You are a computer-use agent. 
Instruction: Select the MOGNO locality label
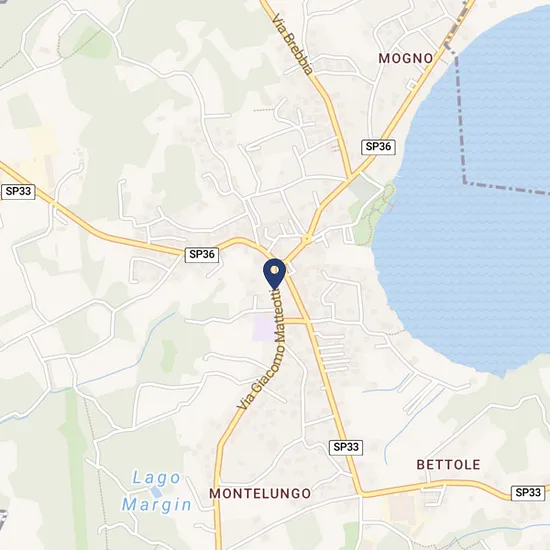click(405, 58)
